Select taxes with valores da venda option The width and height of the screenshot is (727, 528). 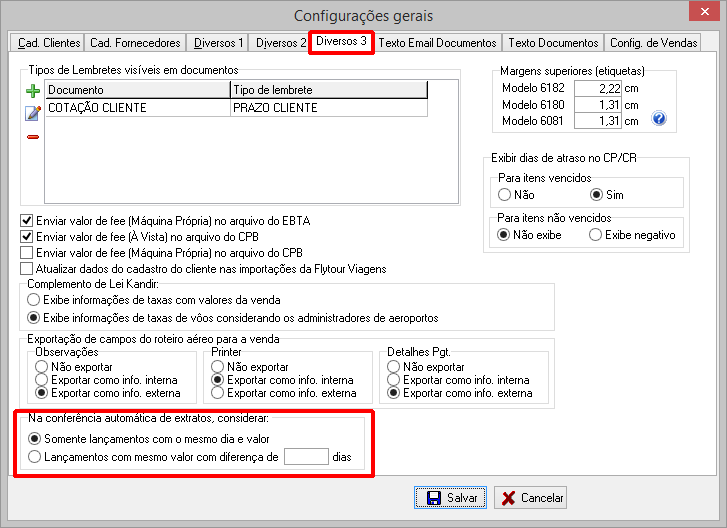[x=33, y=300]
